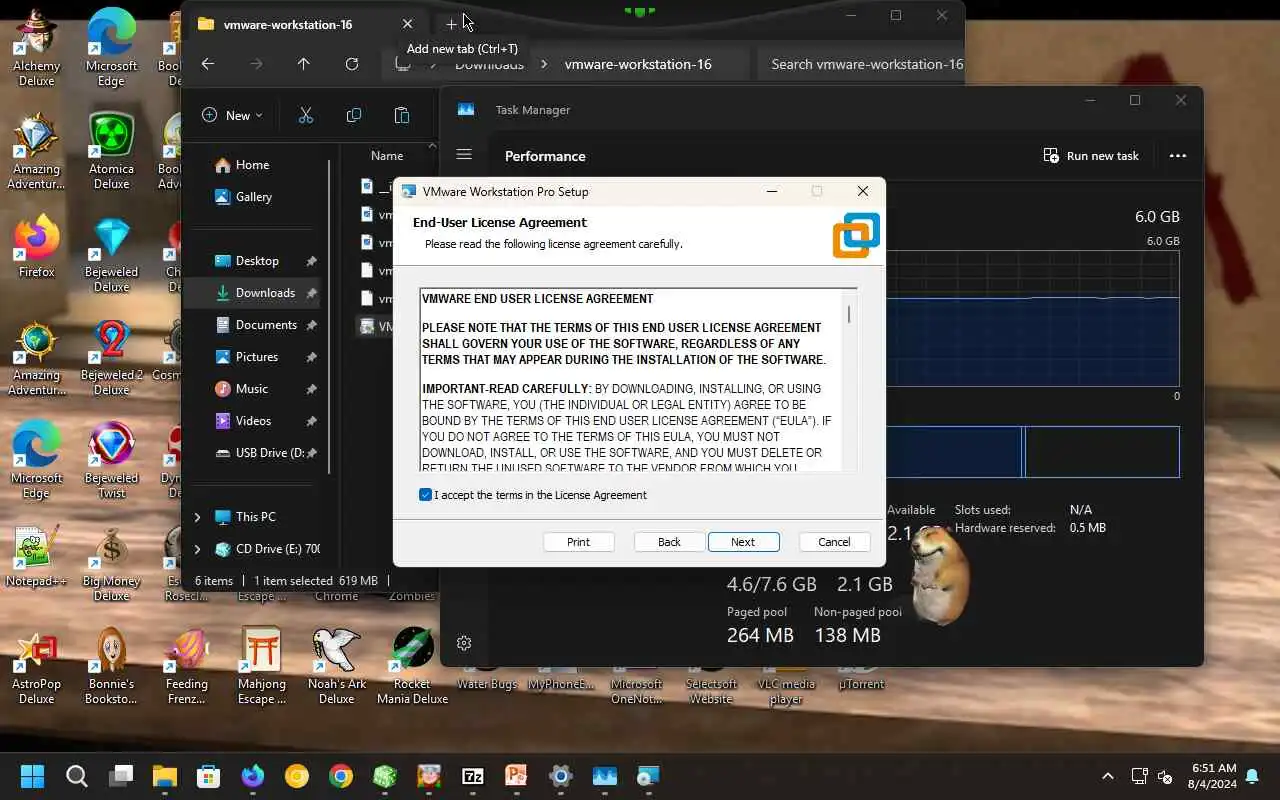Show hidden system tray icons
This screenshot has width=1280, height=800.
[x=1107, y=776]
